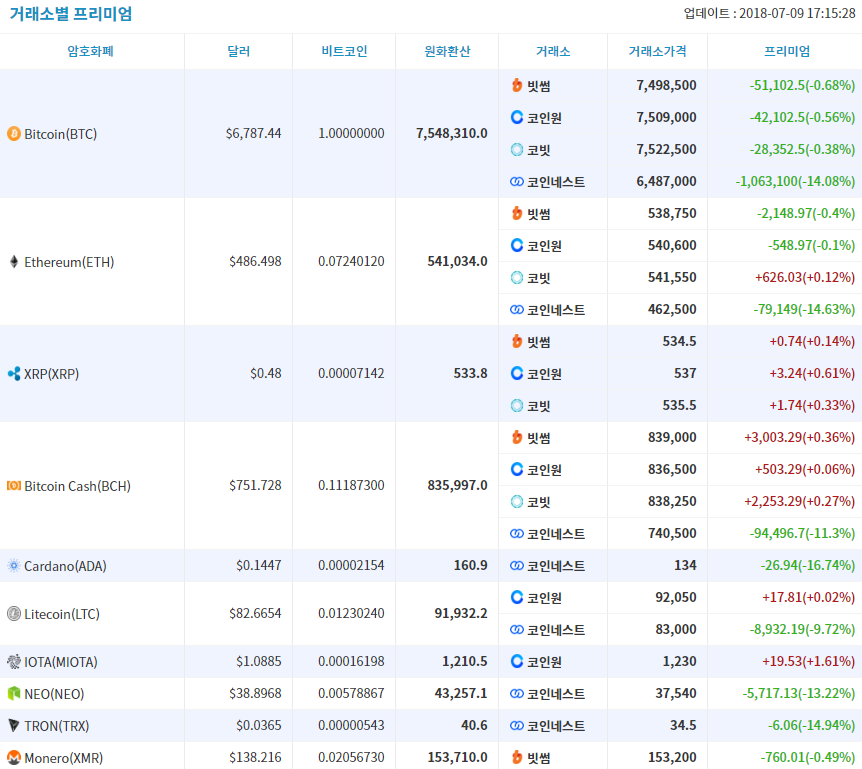
Task: Click Korbit icon in XRP's 535.5 row
Action: tap(517, 406)
